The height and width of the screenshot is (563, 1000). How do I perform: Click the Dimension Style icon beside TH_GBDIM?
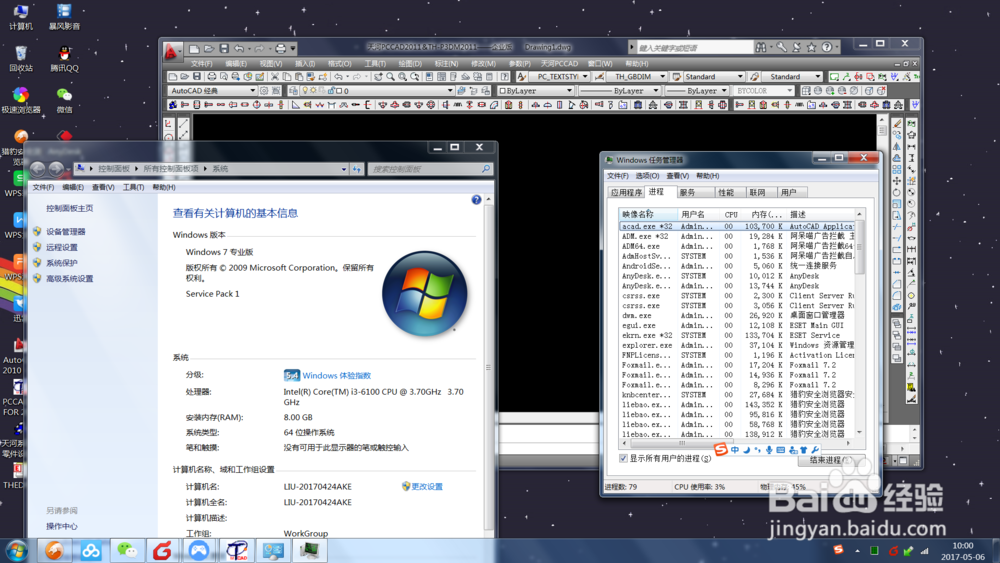[599, 77]
